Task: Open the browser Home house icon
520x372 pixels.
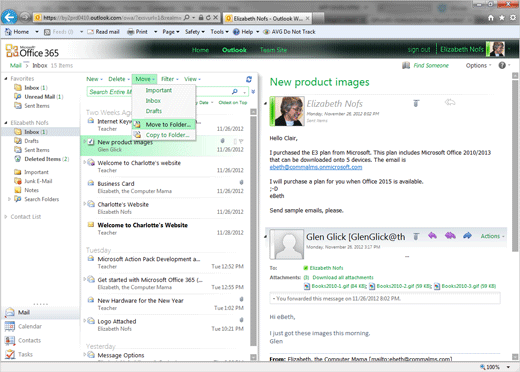Action: 491,18
